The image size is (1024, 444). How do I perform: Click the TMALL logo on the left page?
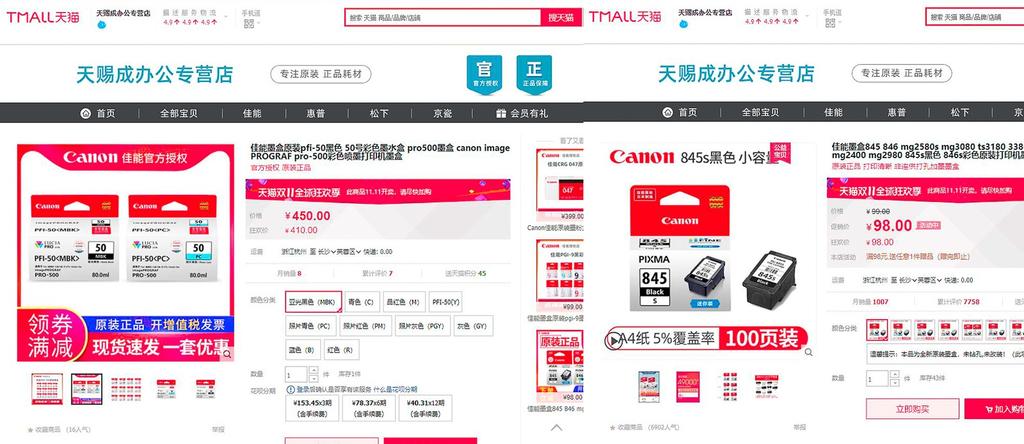pos(43,17)
